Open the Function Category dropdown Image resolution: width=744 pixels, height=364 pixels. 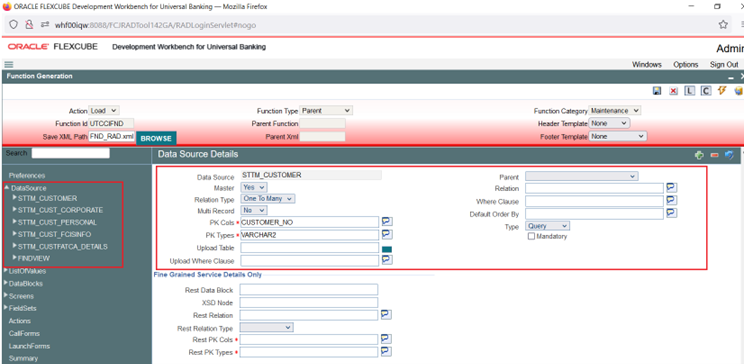point(614,111)
